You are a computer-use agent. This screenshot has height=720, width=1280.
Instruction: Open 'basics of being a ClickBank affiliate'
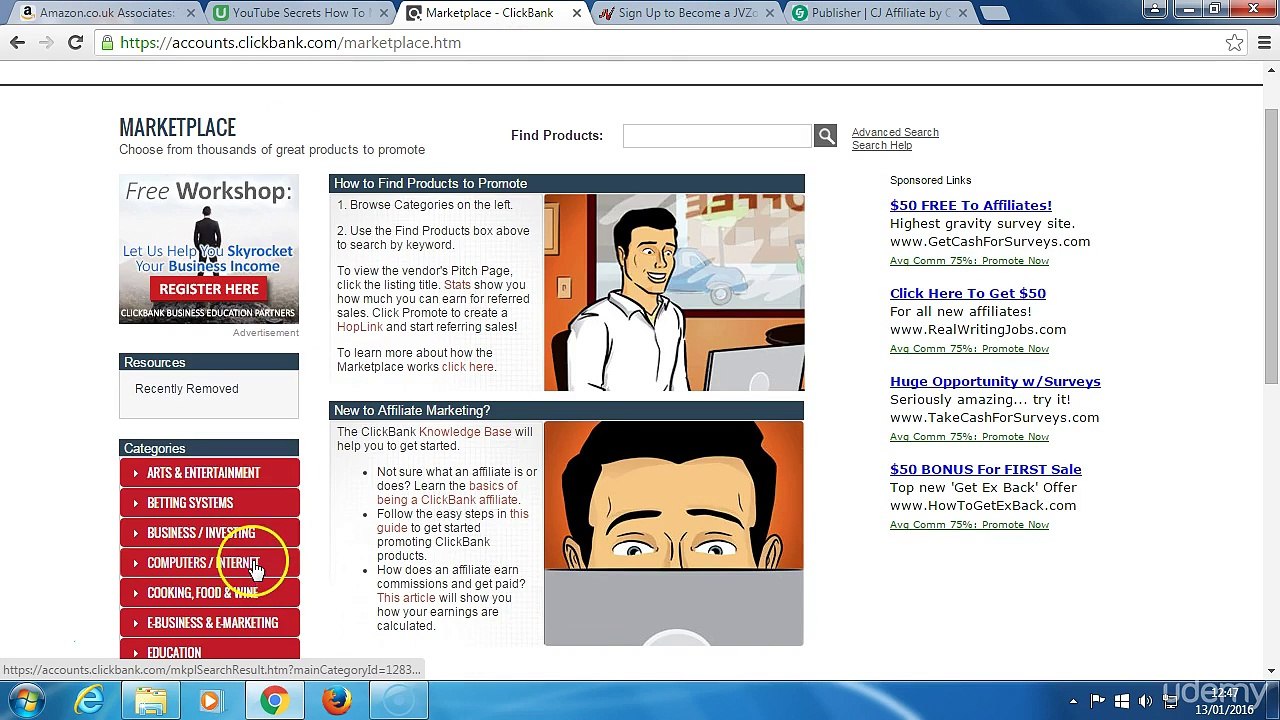(447, 493)
